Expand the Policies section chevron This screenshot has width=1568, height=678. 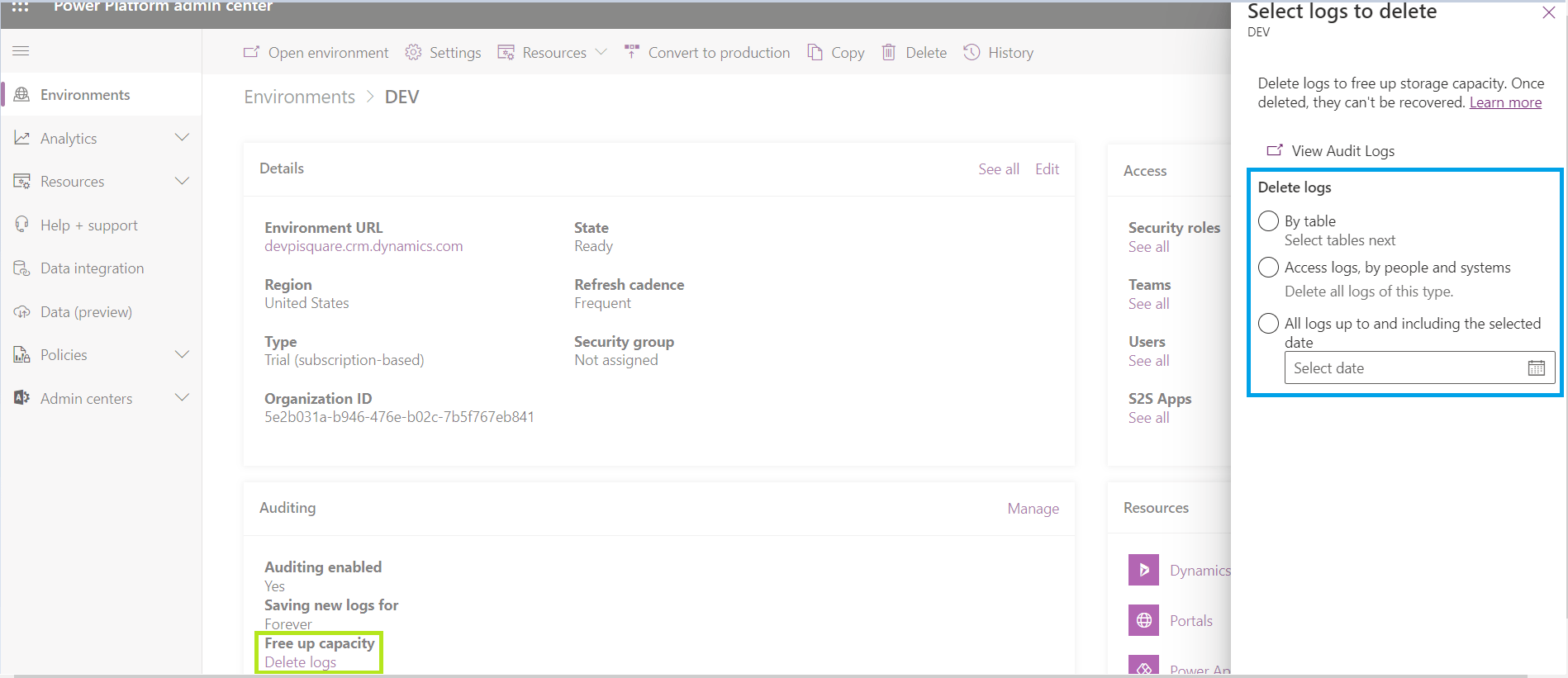pyautogui.click(x=183, y=354)
